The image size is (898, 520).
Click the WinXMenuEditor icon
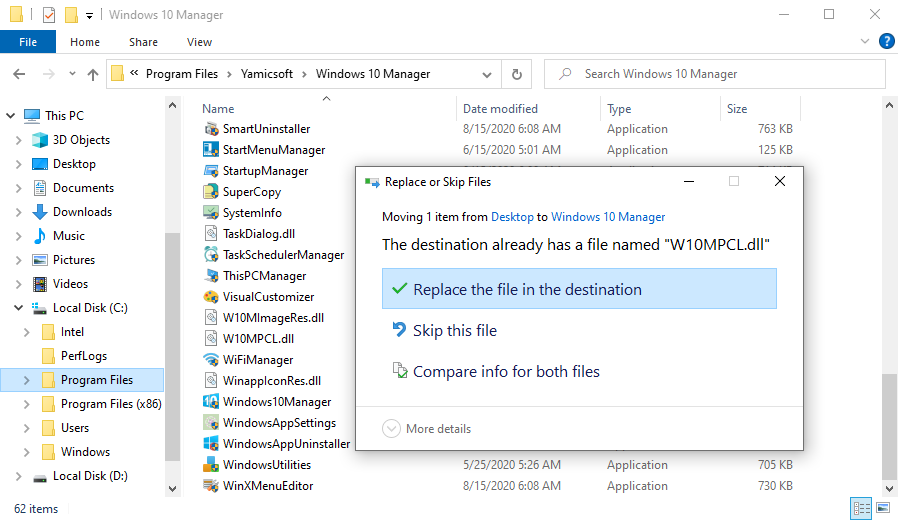211,486
